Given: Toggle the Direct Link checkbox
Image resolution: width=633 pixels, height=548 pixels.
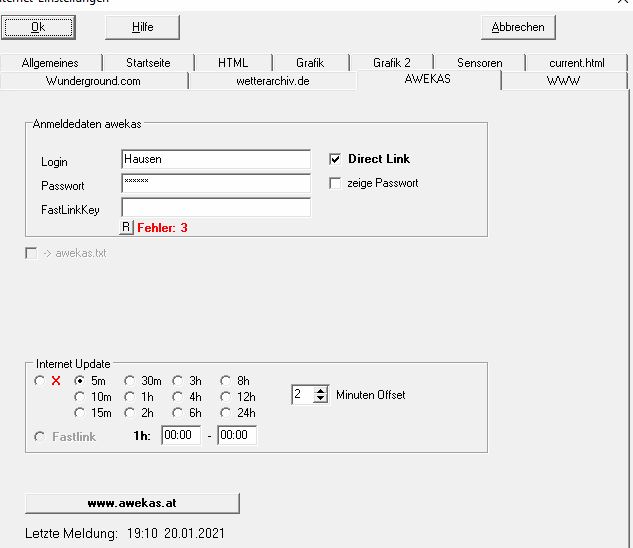Looking at the screenshot, I should (x=336, y=159).
